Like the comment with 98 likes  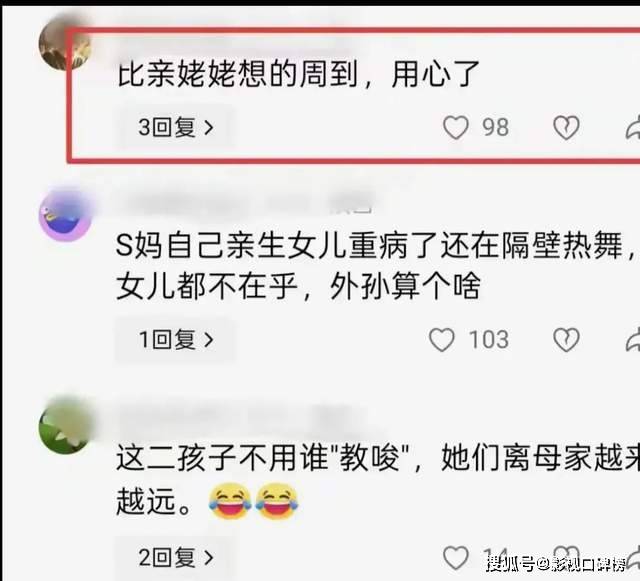(x=456, y=127)
